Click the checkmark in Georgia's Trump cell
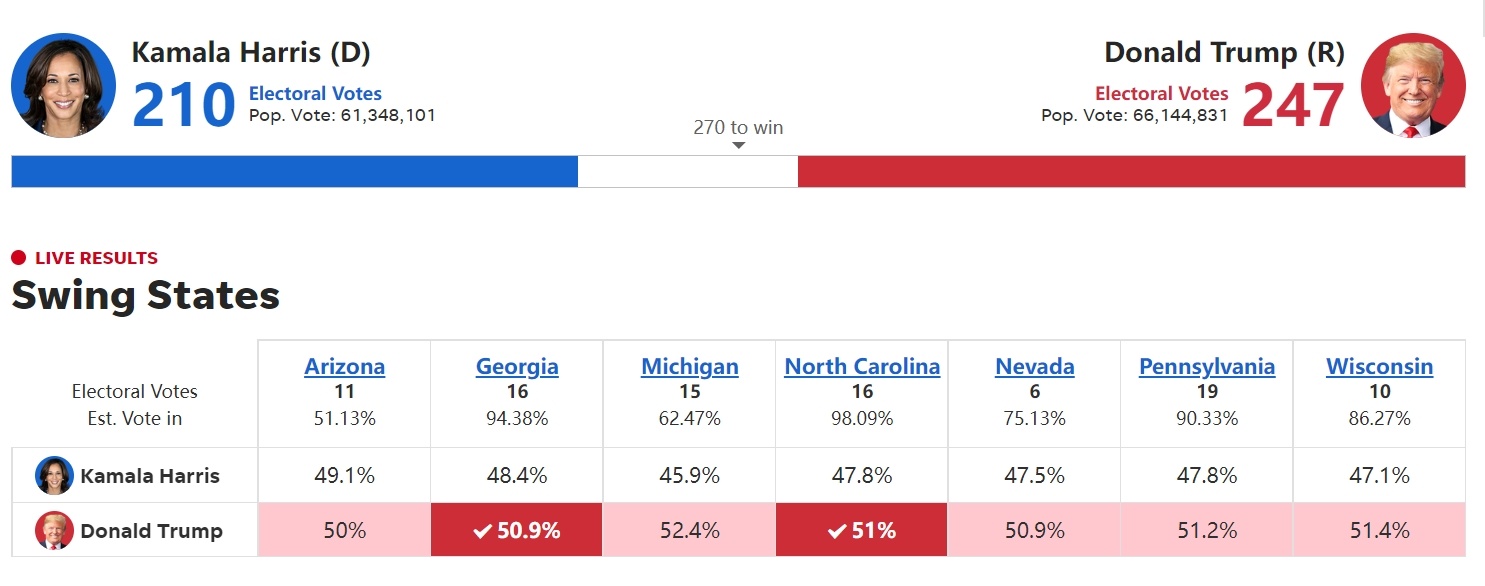 tap(482, 531)
